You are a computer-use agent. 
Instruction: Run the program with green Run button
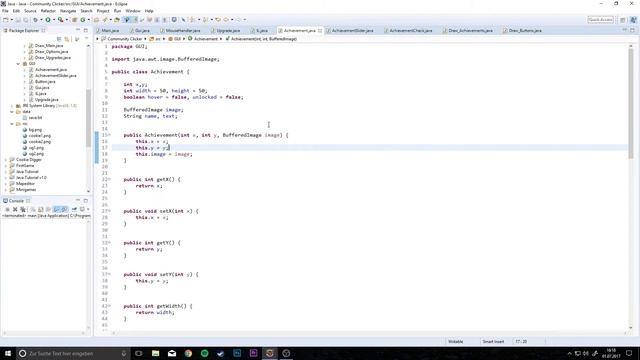pyautogui.click(x=48, y=20)
